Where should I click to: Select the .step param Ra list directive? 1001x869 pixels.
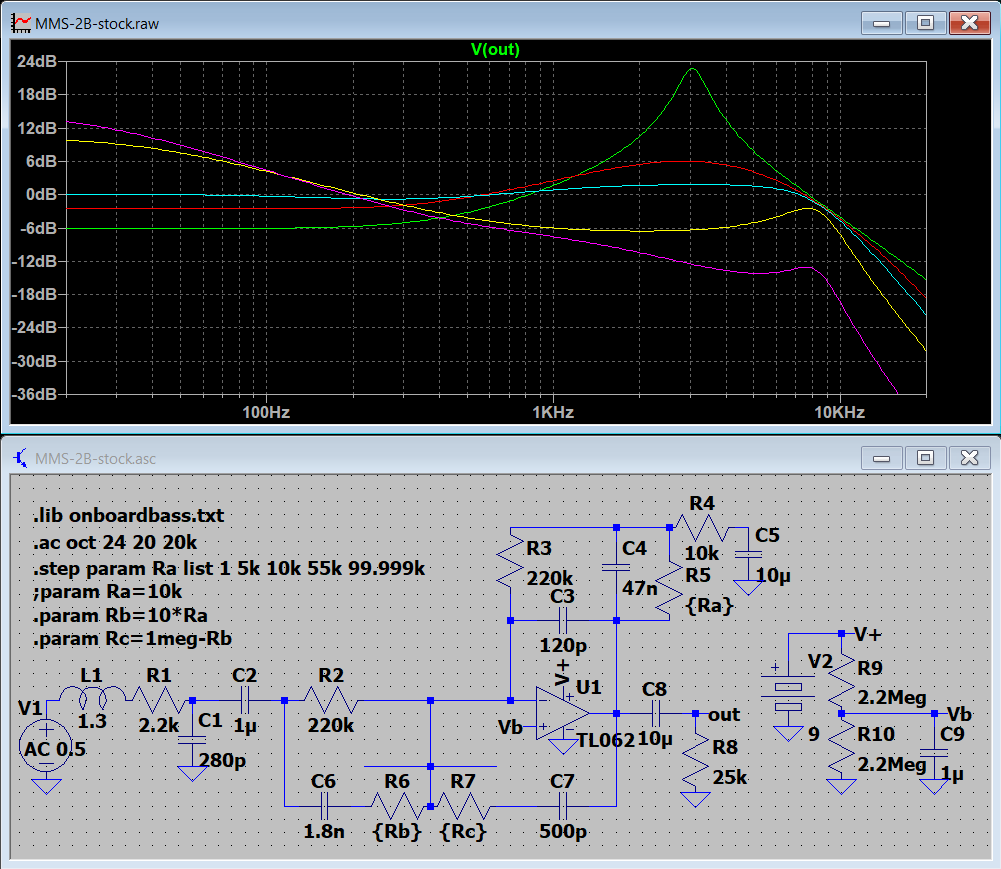coord(229,568)
